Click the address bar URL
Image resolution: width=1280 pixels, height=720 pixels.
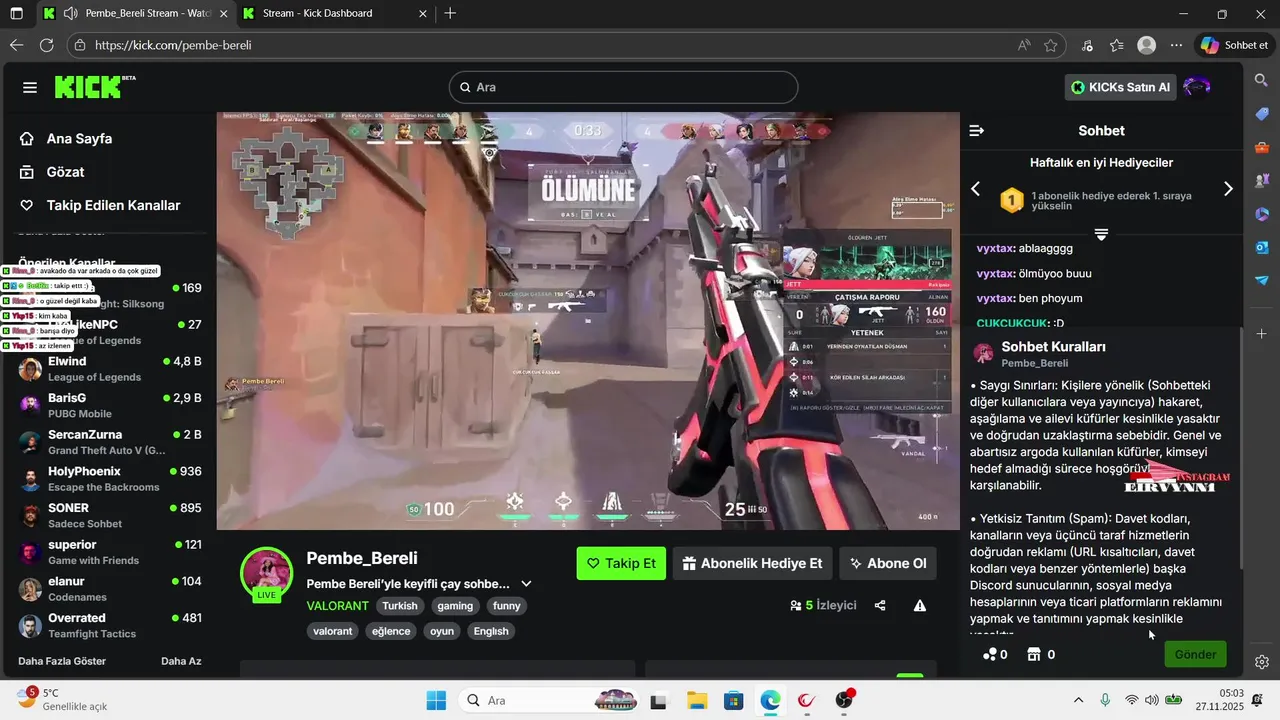coord(173,45)
